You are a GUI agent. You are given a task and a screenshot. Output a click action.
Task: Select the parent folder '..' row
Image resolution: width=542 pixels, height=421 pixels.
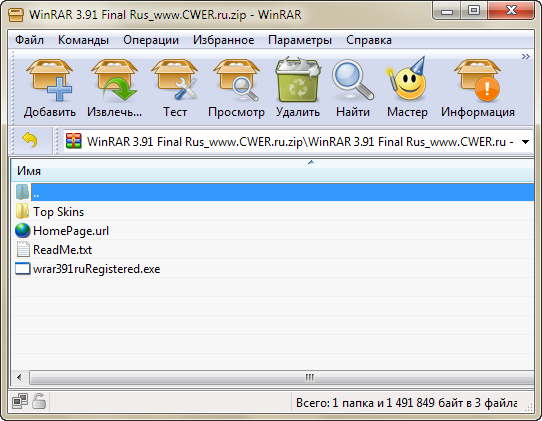(x=274, y=192)
